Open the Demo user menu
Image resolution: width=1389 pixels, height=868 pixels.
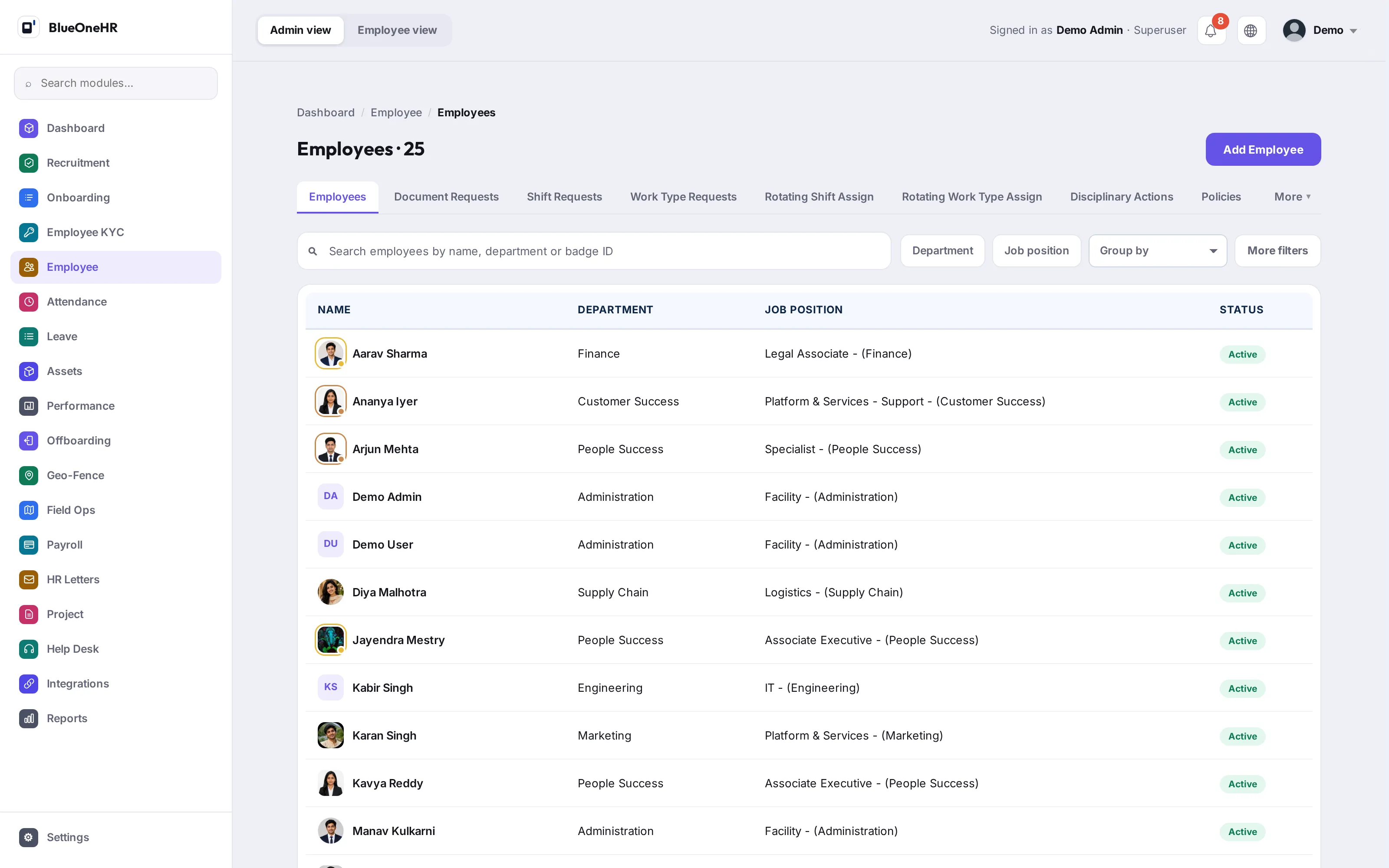click(x=1320, y=30)
